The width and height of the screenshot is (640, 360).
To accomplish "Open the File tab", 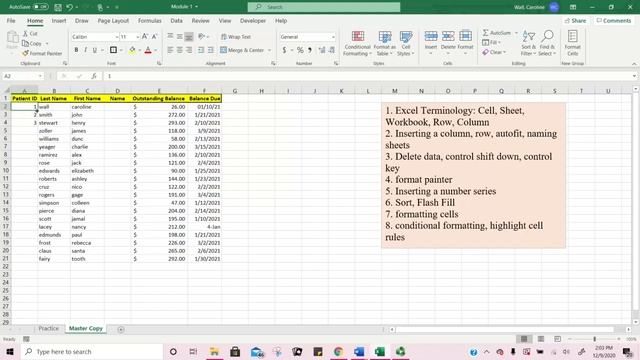I will tap(11, 20).
